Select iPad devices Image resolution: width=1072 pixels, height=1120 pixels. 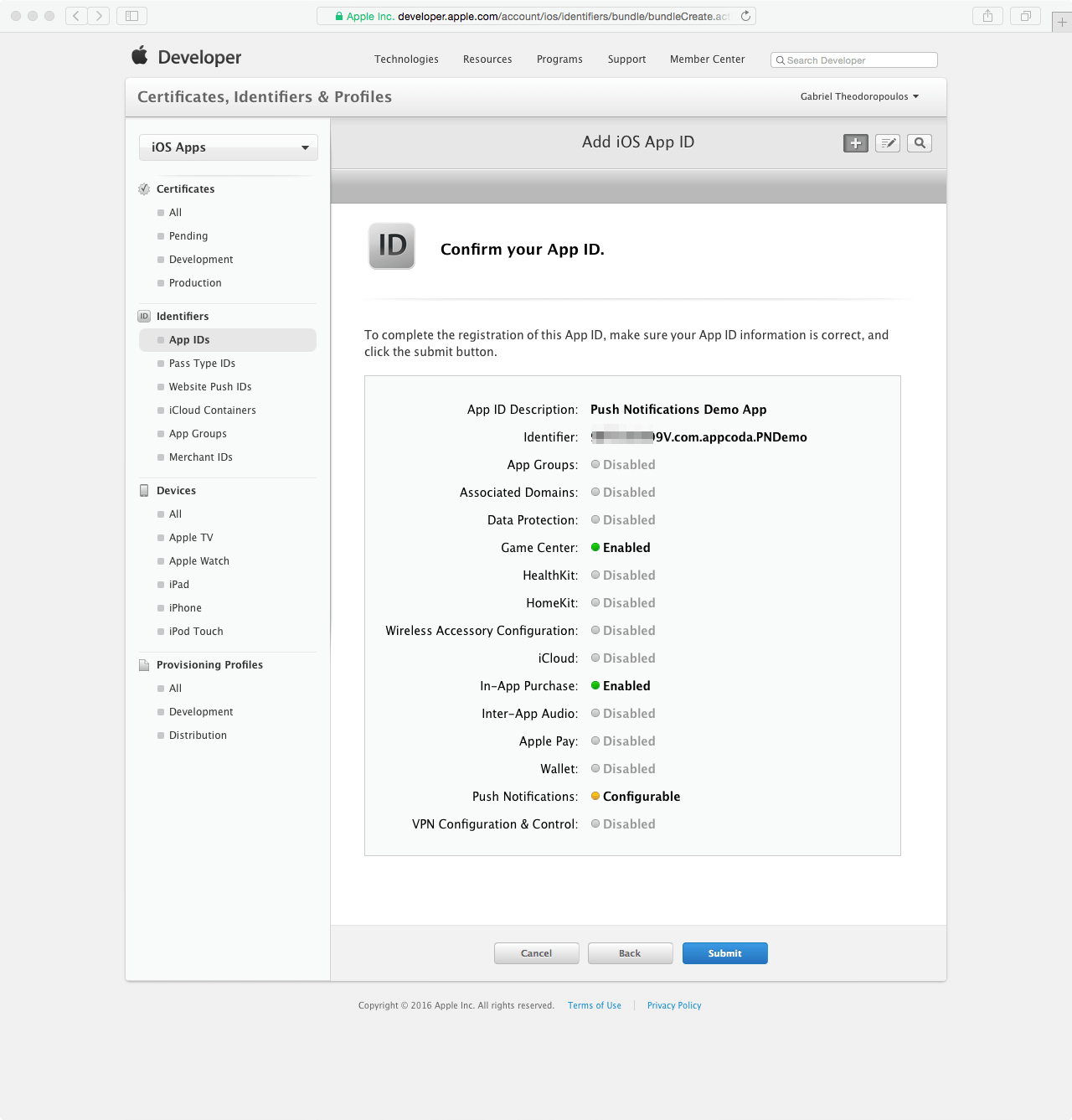point(179,585)
